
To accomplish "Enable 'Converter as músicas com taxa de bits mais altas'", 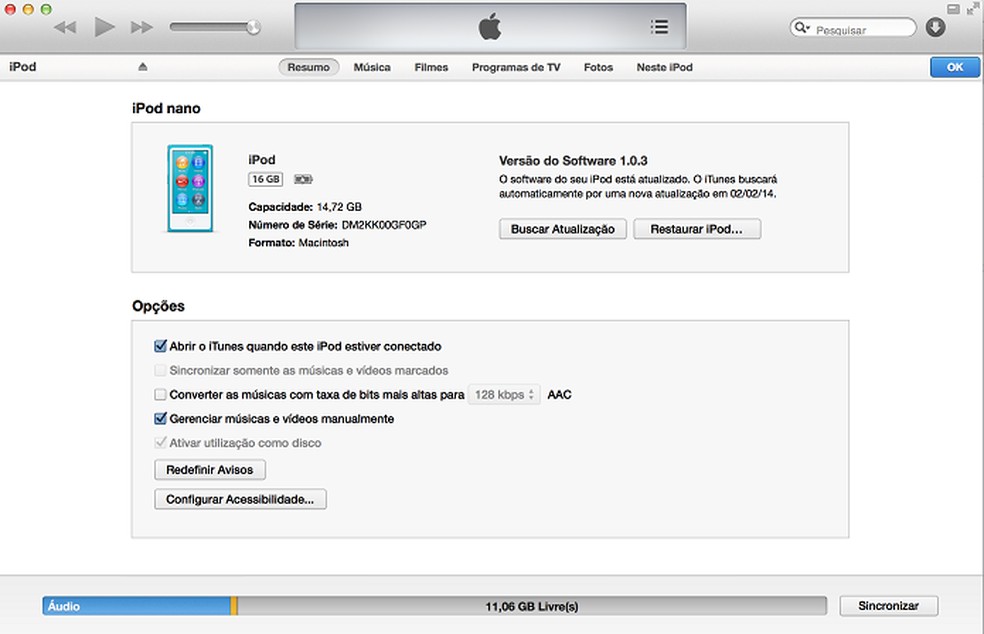I will 160,394.
